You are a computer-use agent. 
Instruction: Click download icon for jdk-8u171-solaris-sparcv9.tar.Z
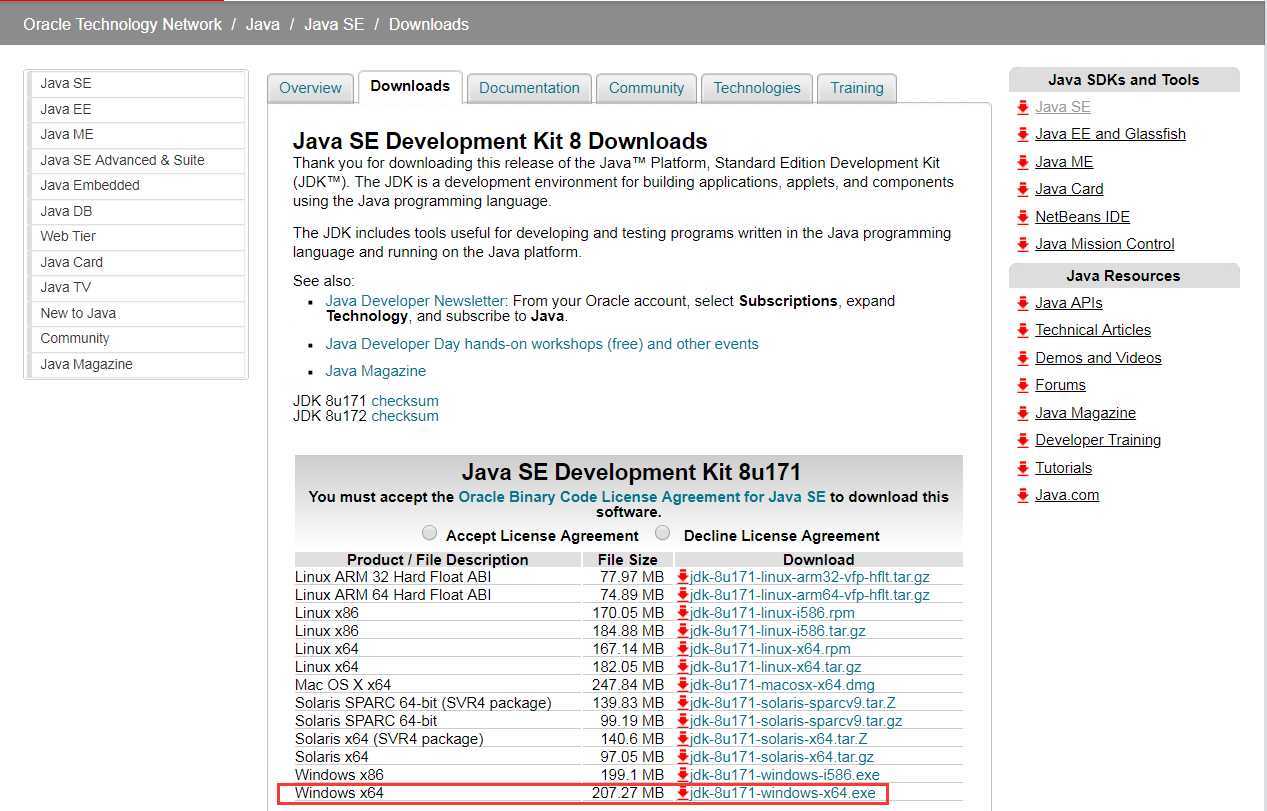(x=683, y=703)
